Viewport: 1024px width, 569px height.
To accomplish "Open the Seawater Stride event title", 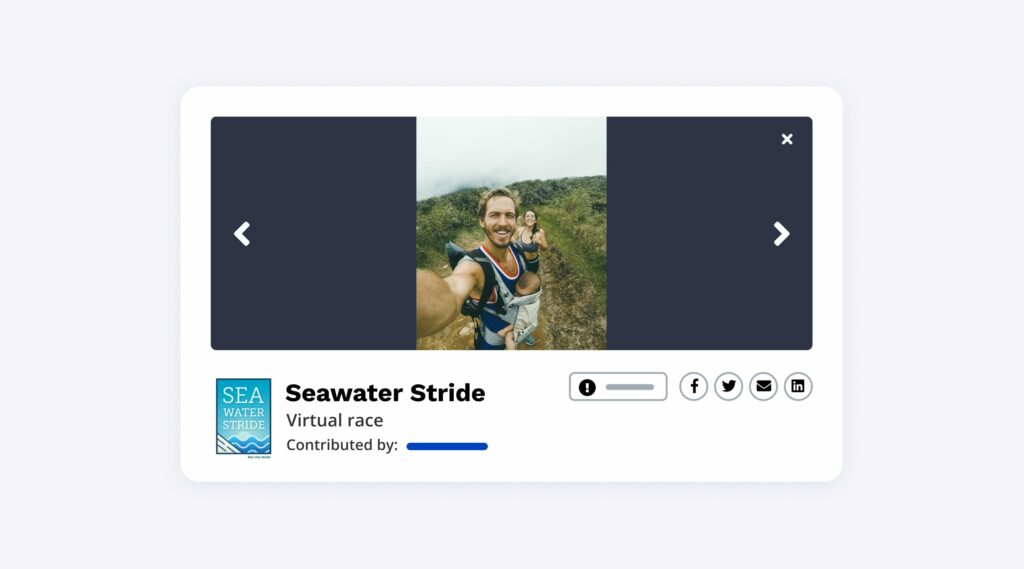I will [385, 393].
